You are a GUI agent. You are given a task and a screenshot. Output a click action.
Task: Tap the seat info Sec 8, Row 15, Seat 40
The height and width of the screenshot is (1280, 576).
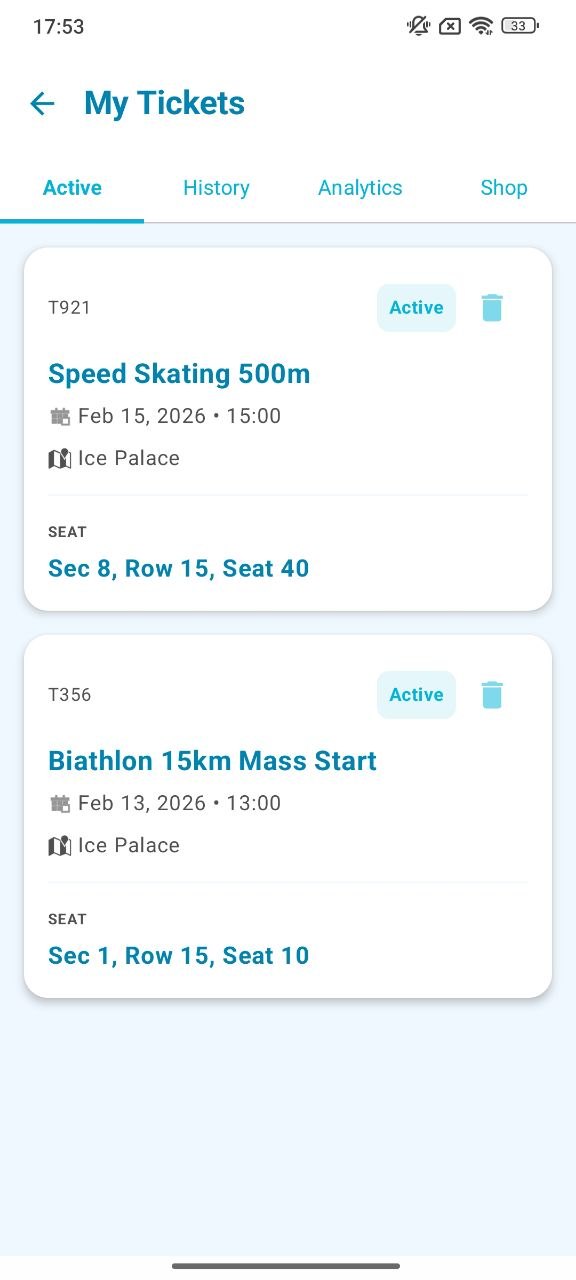pos(178,568)
